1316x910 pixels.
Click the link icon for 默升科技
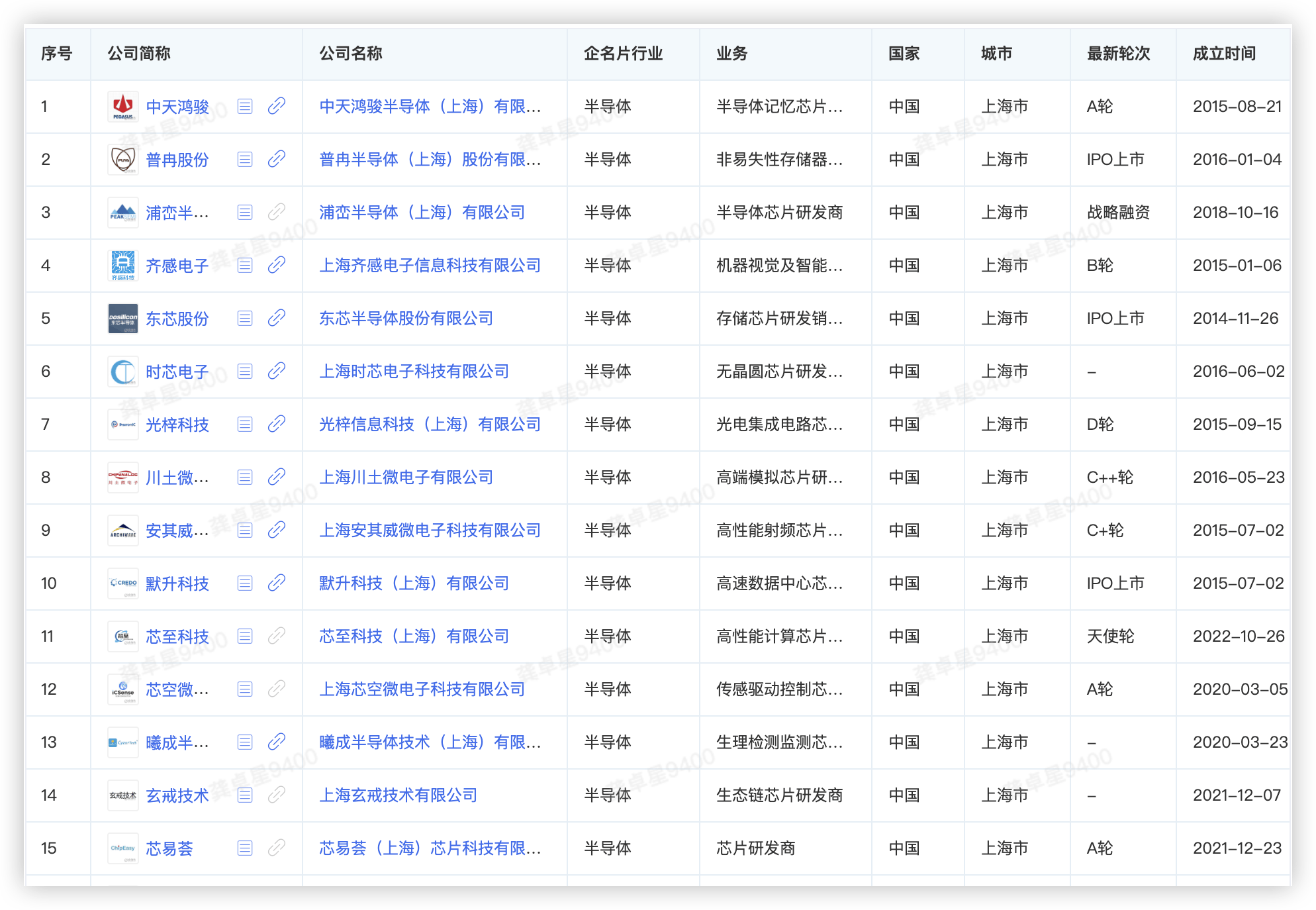click(x=277, y=583)
